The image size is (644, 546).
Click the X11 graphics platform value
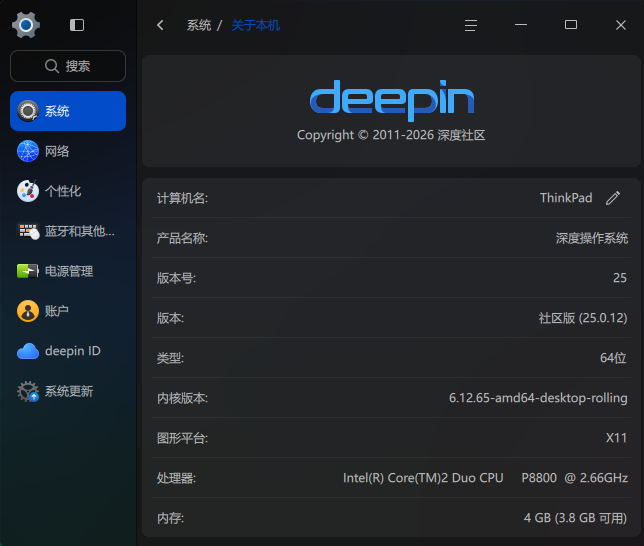point(616,438)
